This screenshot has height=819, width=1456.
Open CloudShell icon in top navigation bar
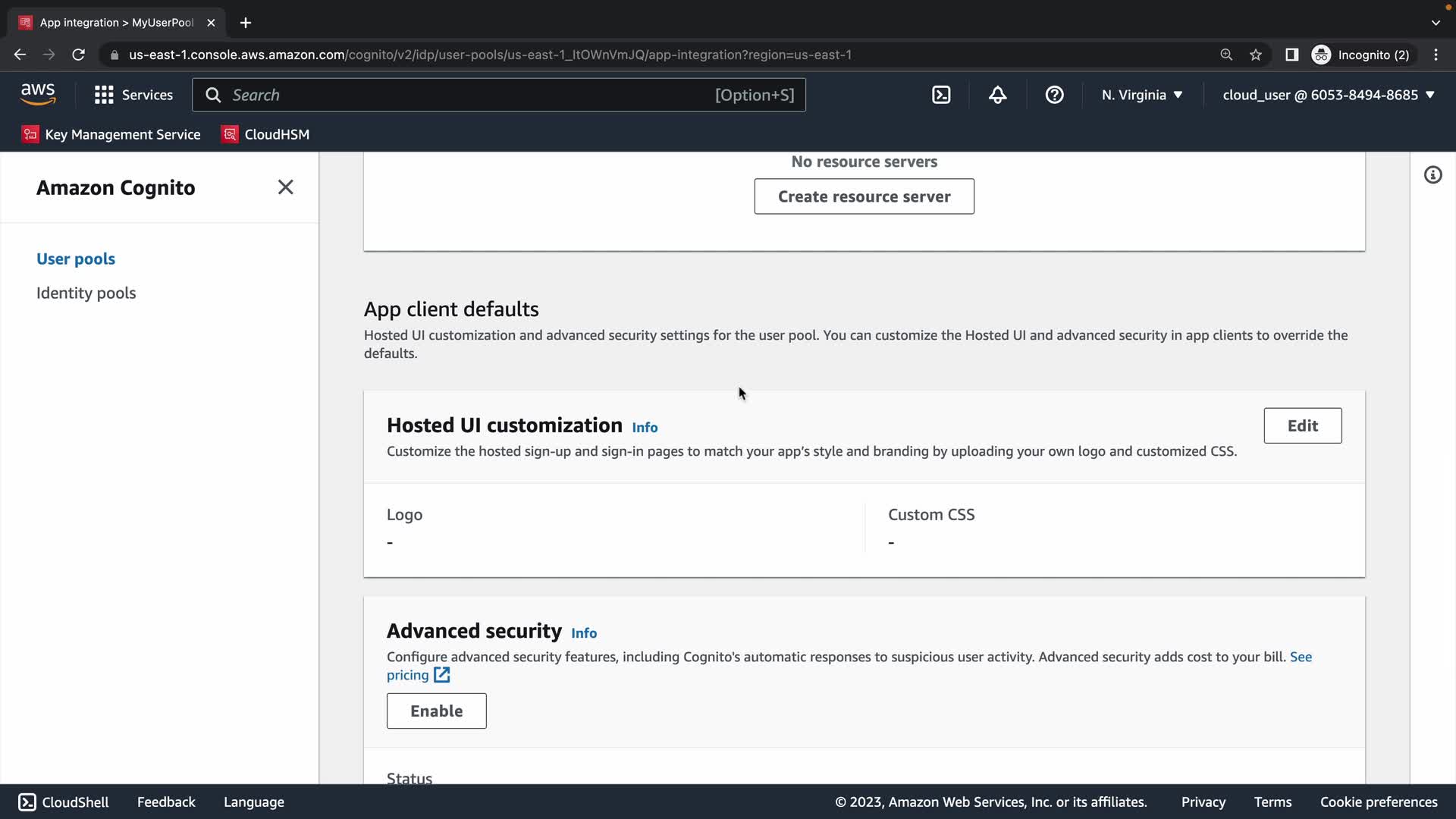coord(941,95)
